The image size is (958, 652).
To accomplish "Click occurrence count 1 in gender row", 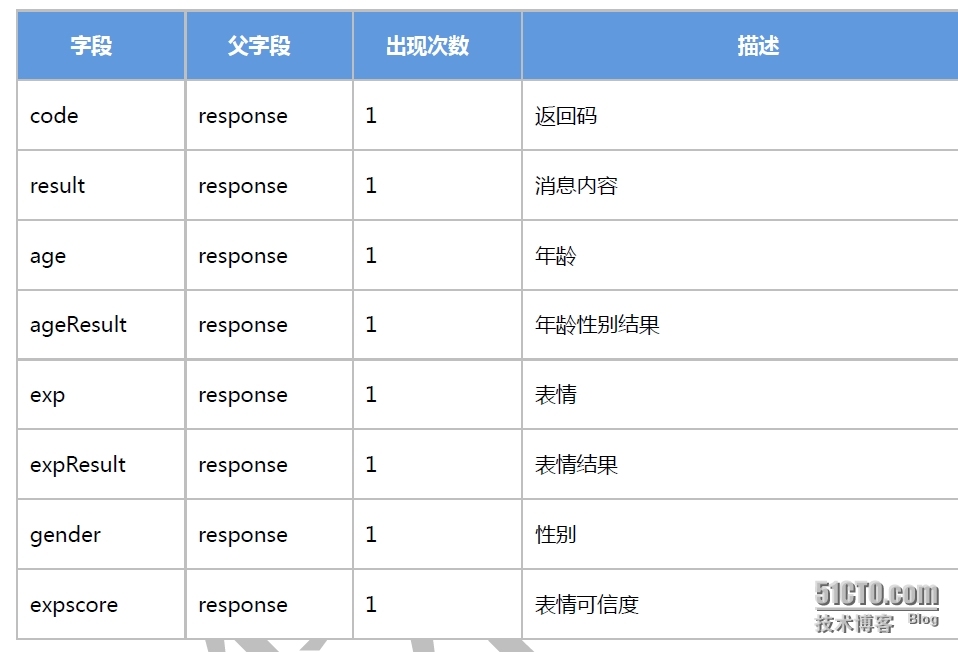I will click(x=371, y=535).
